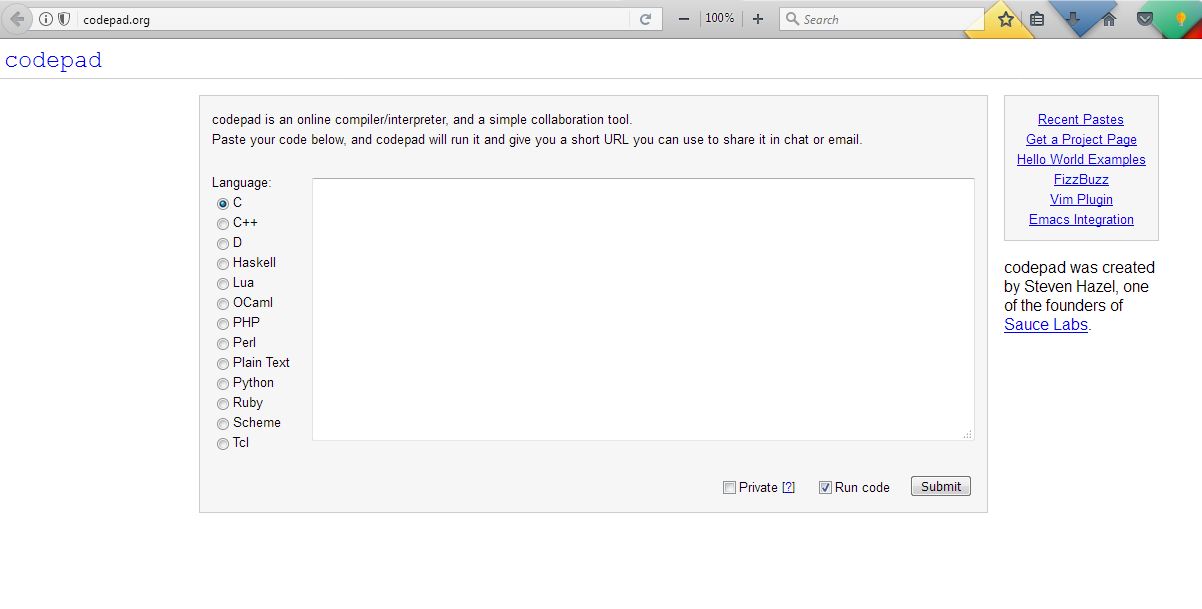Enable the Private checkbox
The image size is (1202, 609).
[x=730, y=487]
